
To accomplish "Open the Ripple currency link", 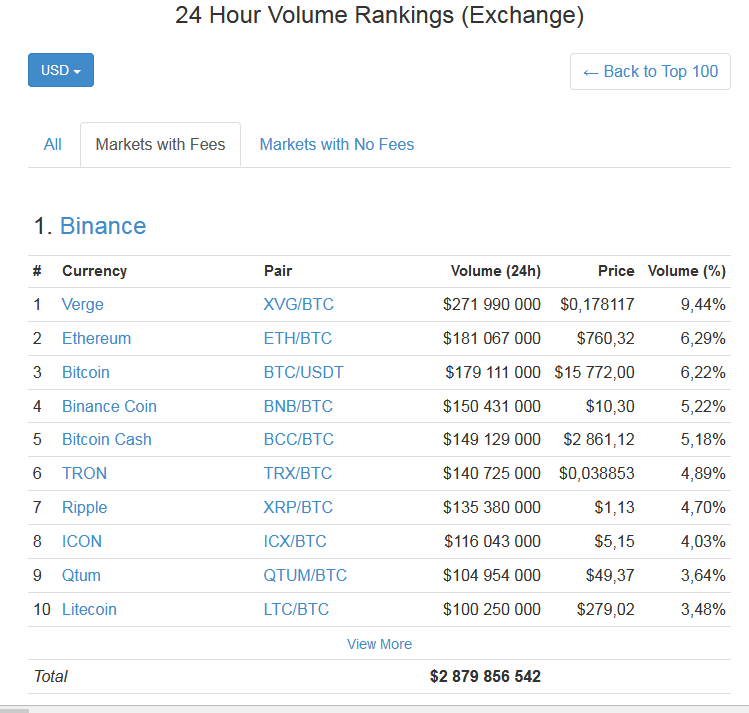I will pyautogui.click(x=84, y=507).
